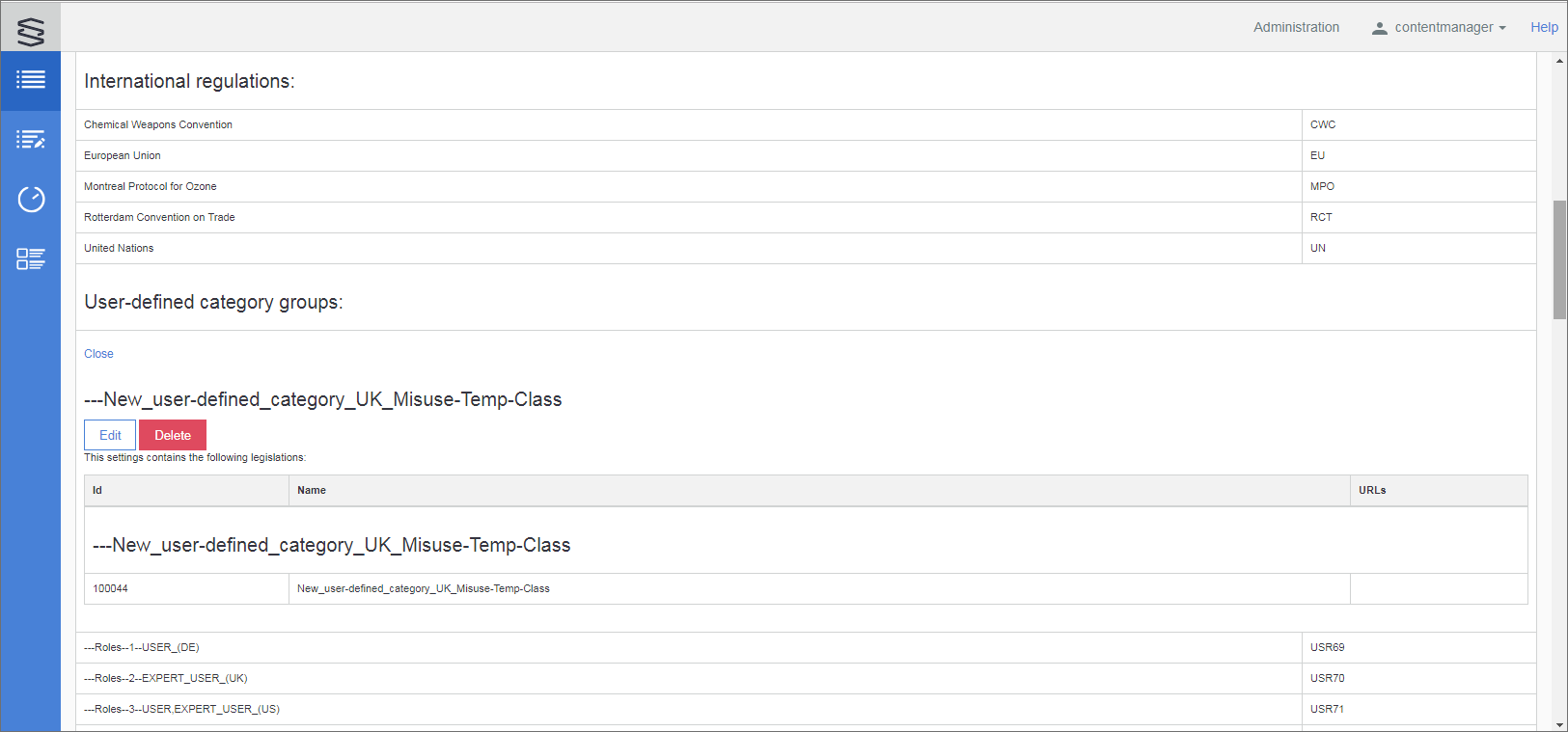Screen dimensions: 1568x732
Task: Select the Montreal Protocol for Ozone row
Action: pyautogui.click(x=151, y=186)
